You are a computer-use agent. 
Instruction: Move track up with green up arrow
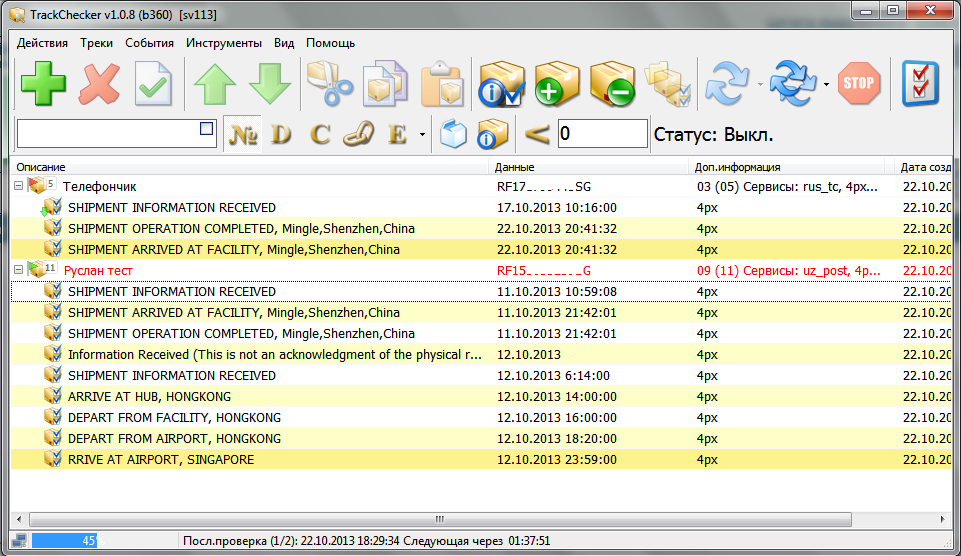[214, 84]
